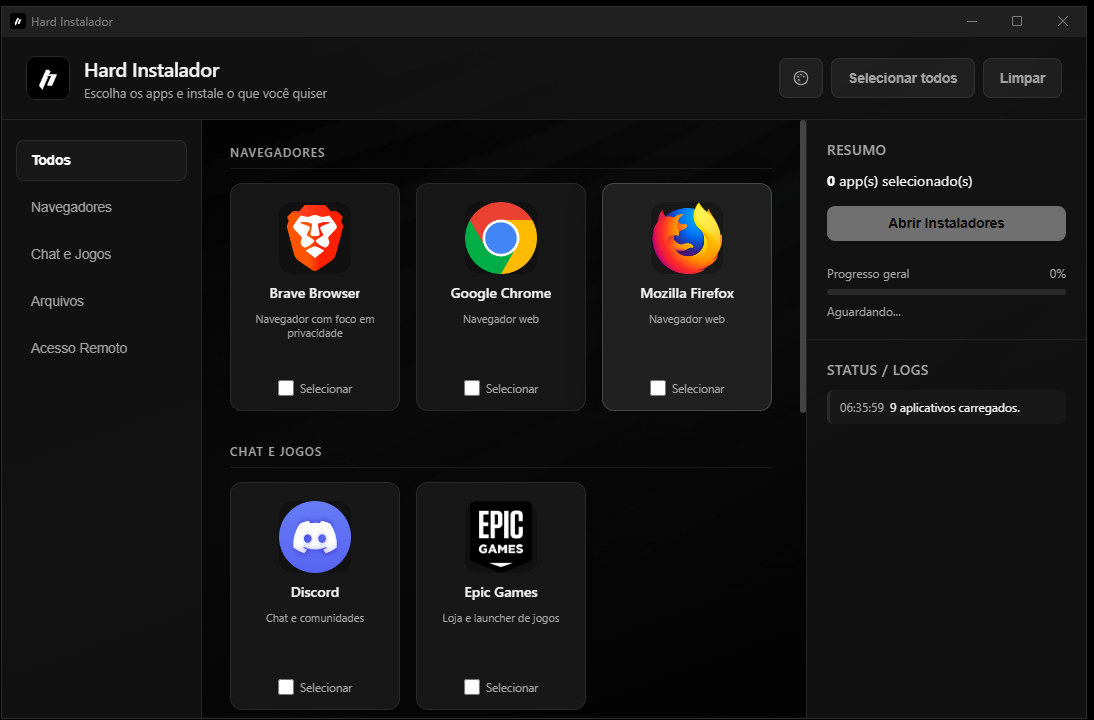The image size is (1094, 720).
Task: Click the RESUMO panel heading
Action: [x=856, y=150]
